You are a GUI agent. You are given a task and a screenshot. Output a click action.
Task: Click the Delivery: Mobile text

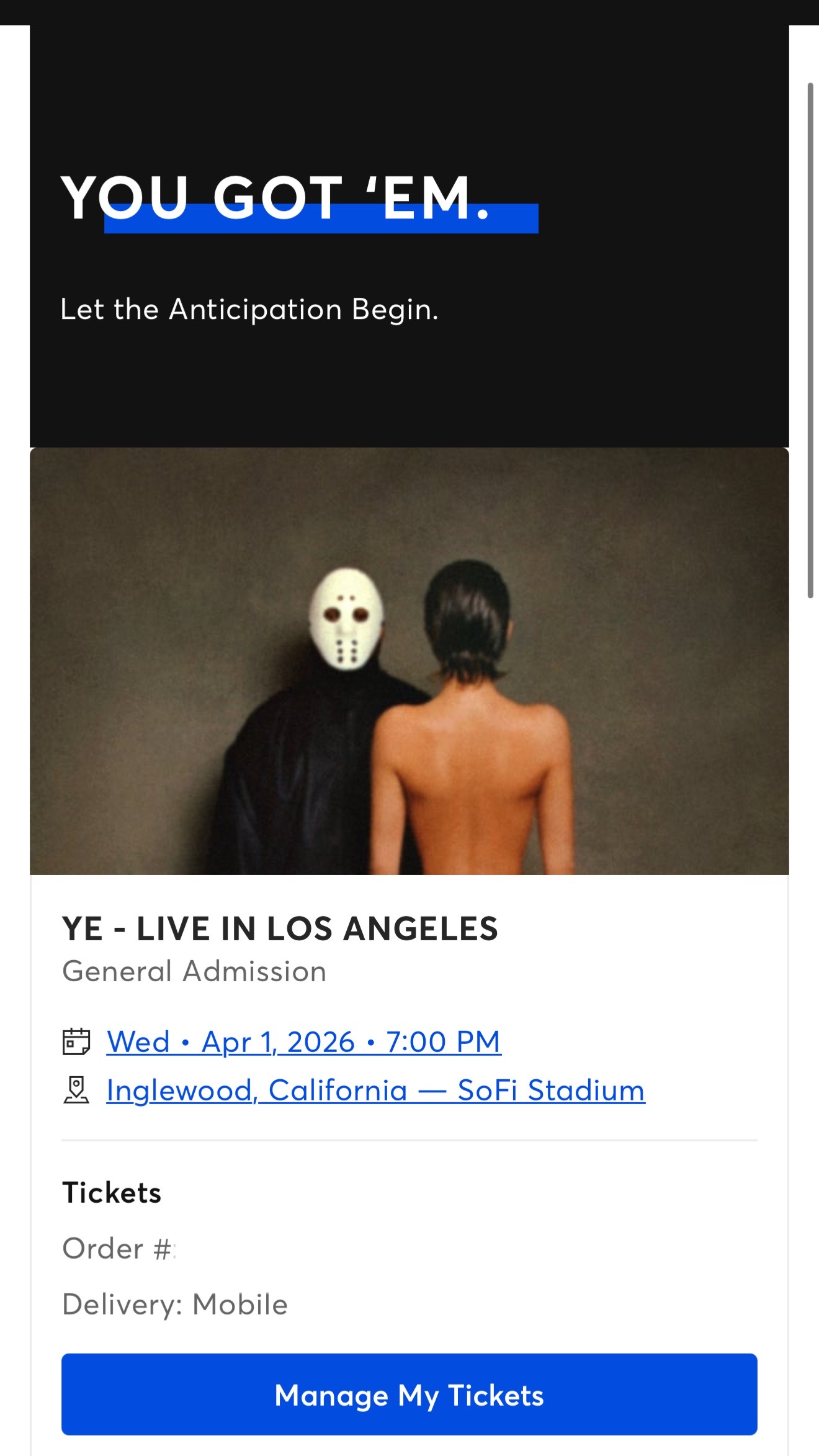pyautogui.click(x=175, y=1305)
